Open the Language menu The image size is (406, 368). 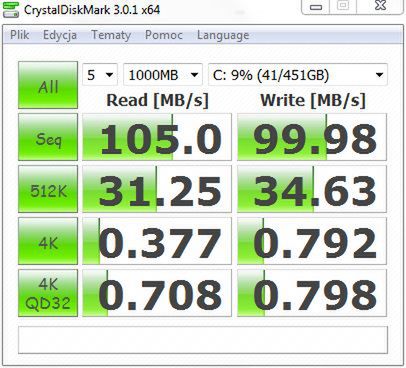click(223, 35)
